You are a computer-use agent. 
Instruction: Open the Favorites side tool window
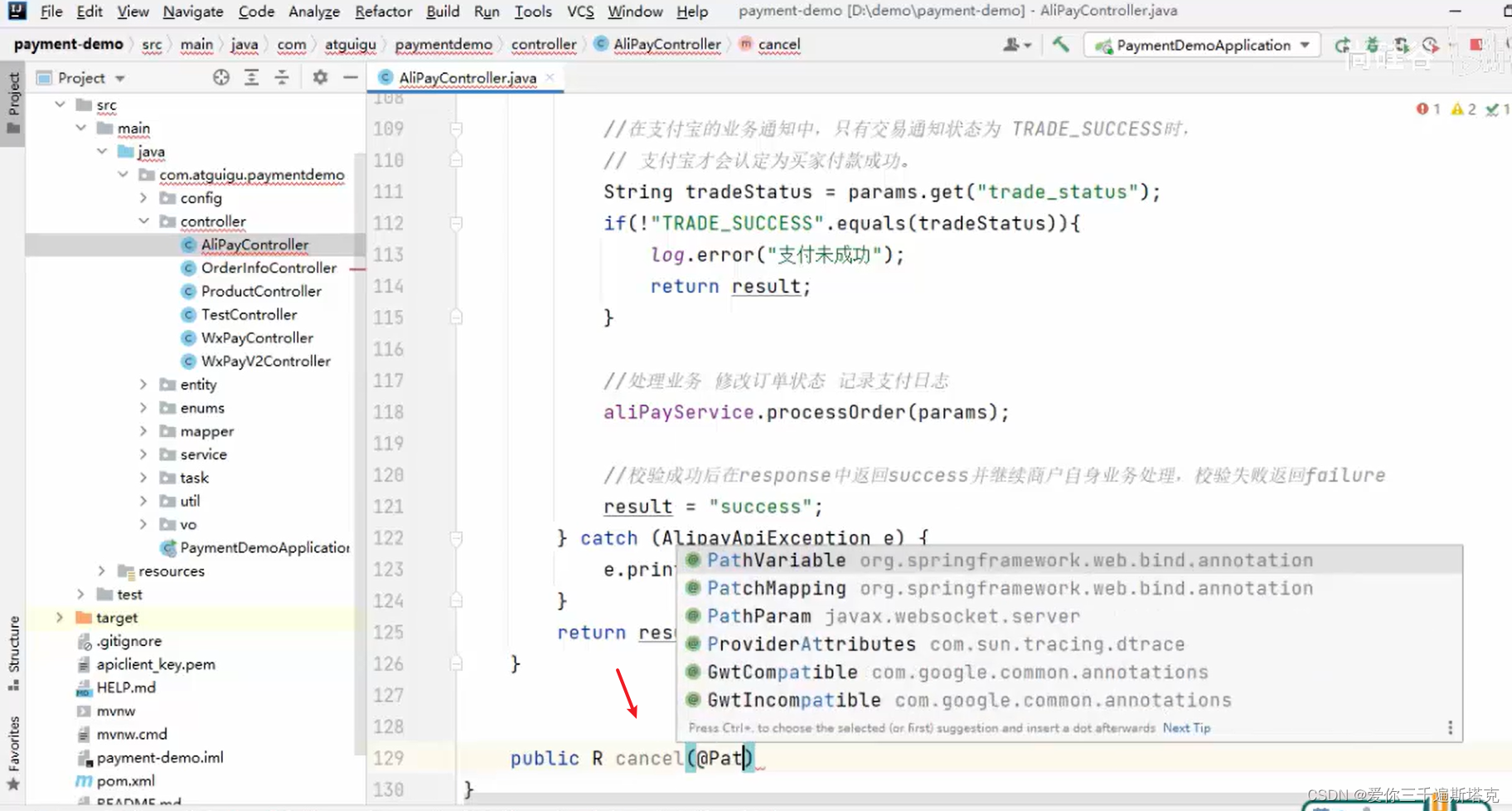coord(13,753)
